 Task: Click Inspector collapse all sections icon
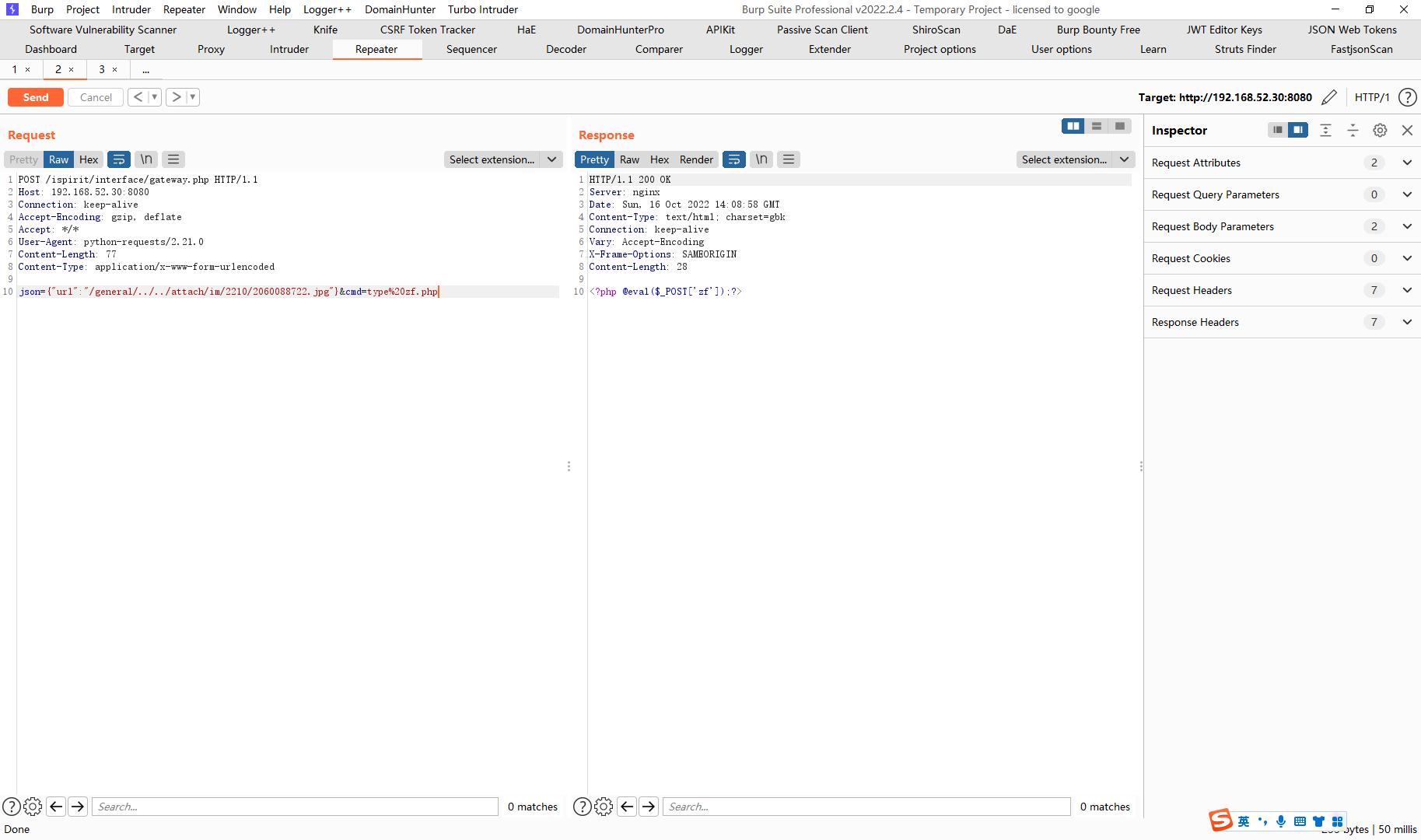point(1353,130)
